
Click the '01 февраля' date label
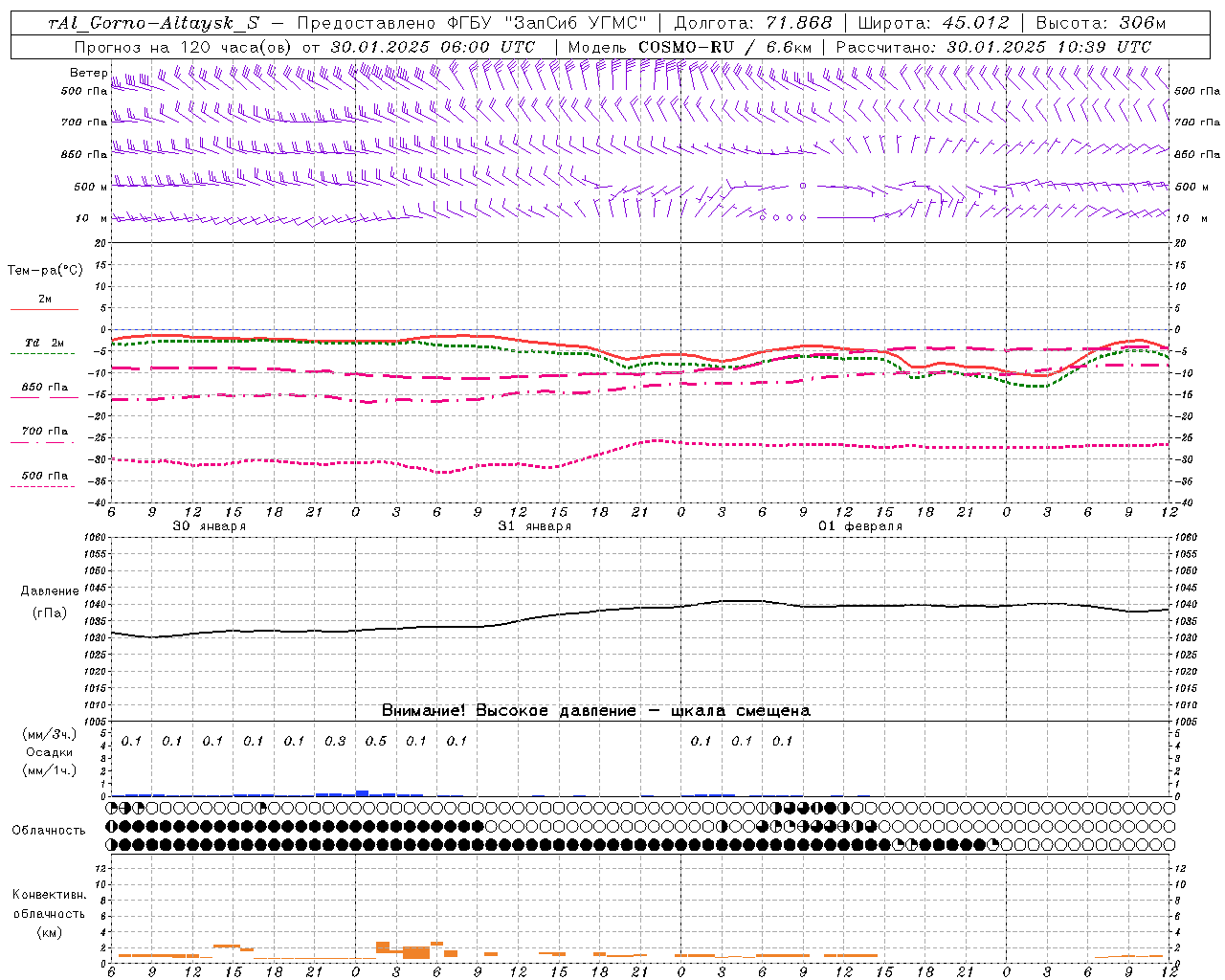click(860, 526)
